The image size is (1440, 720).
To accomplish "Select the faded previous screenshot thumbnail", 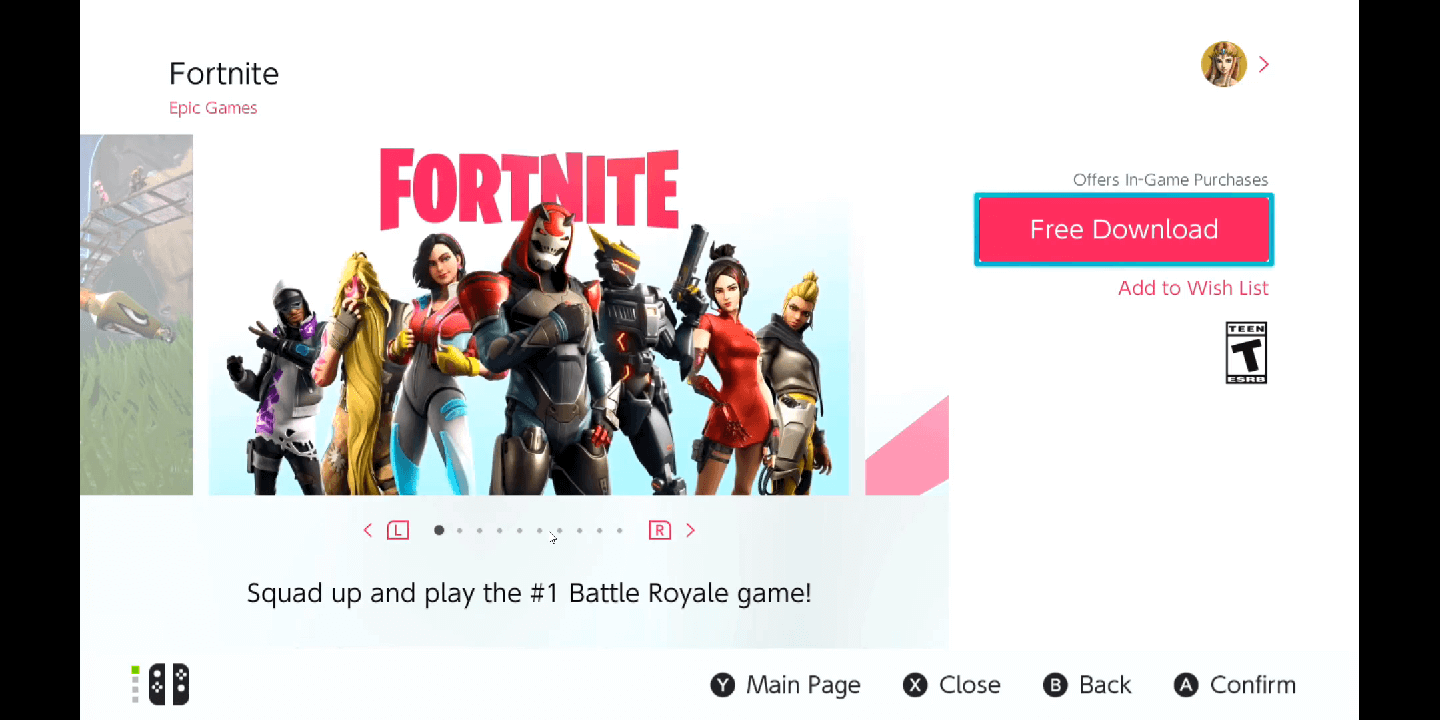I will point(136,315).
